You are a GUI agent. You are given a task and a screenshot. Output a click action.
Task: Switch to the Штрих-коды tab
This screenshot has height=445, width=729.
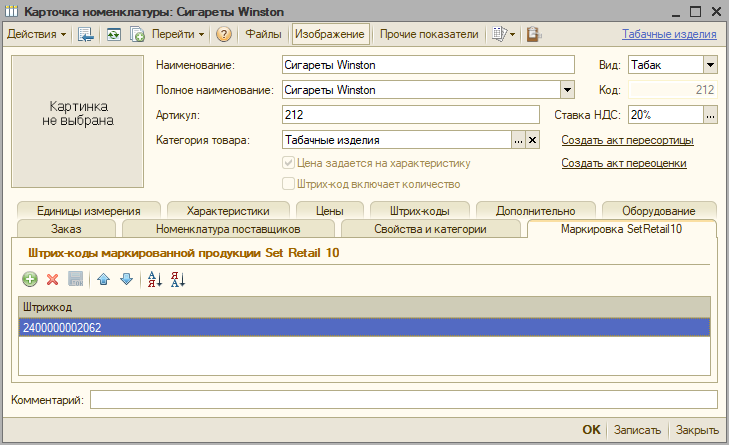[x=419, y=211]
